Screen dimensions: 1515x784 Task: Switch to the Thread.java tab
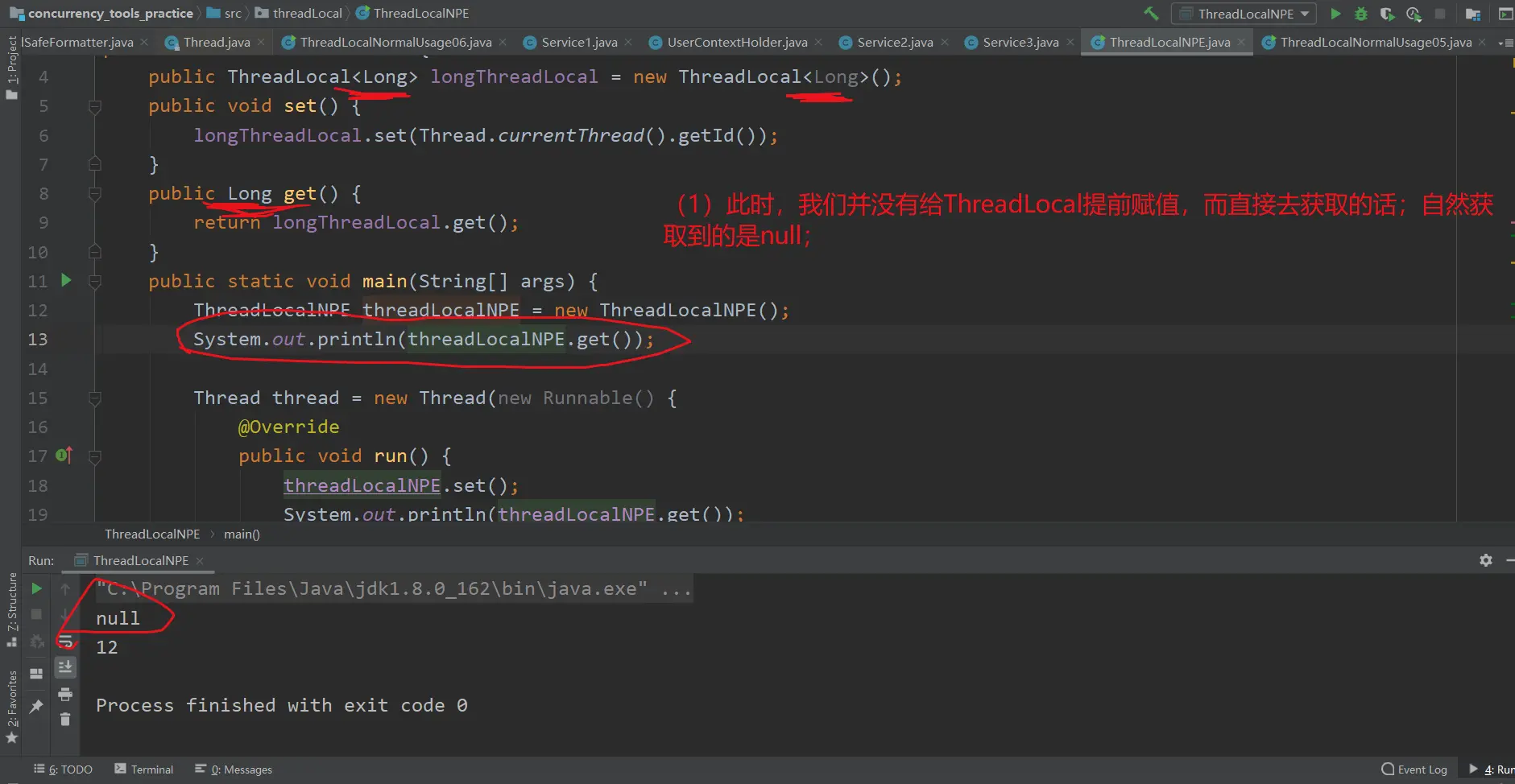coord(217,42)
